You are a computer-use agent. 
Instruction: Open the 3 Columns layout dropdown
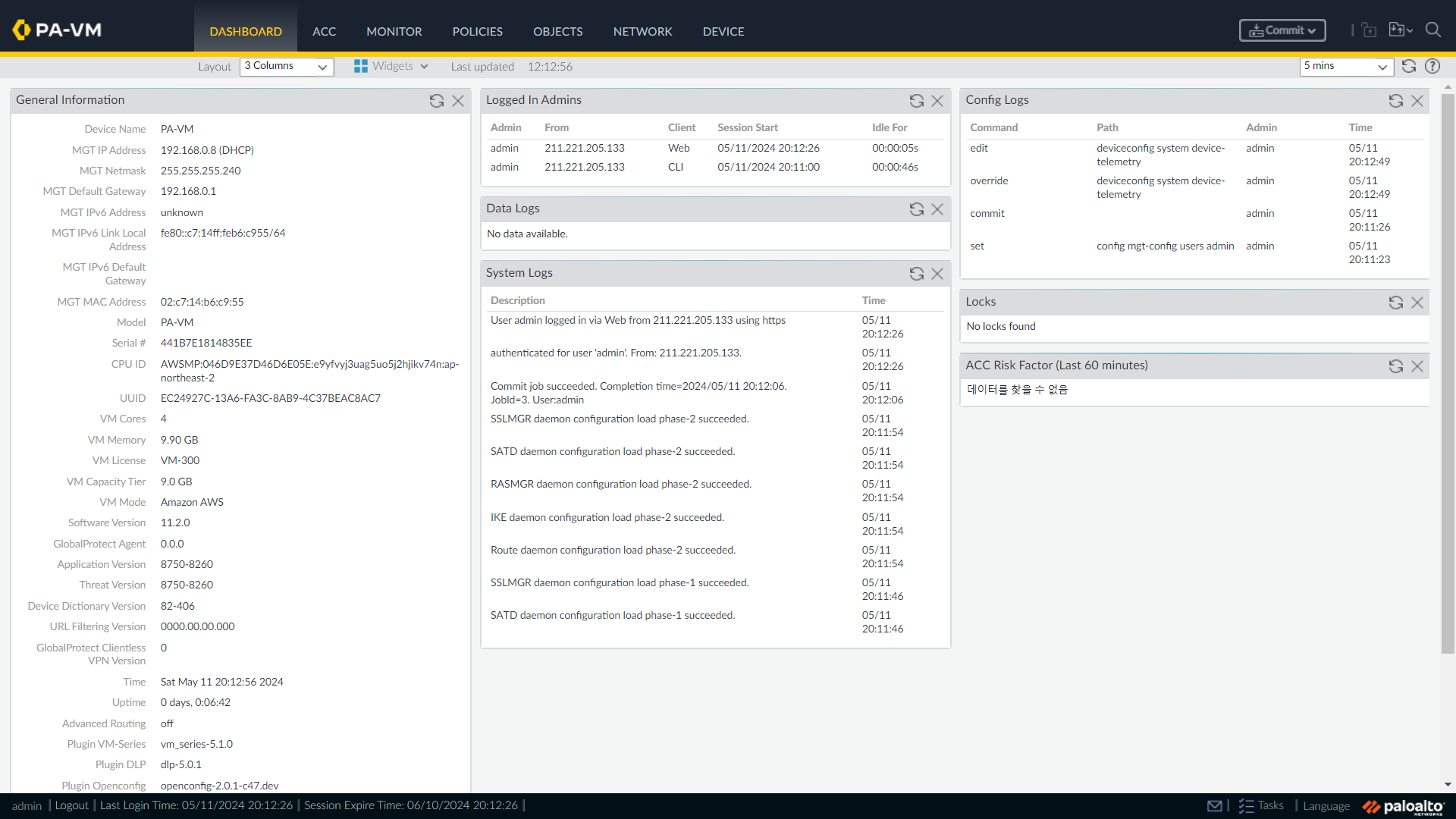pyautogui.click(x=287, y=67)
